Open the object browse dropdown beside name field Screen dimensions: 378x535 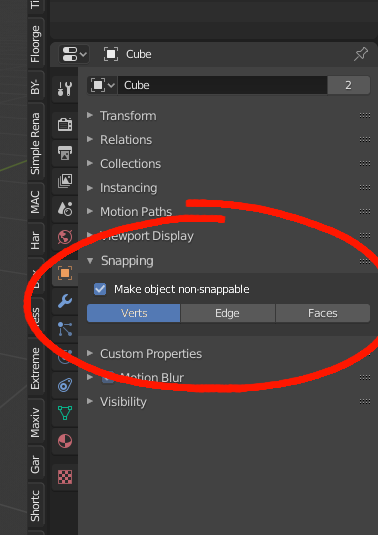102,85
